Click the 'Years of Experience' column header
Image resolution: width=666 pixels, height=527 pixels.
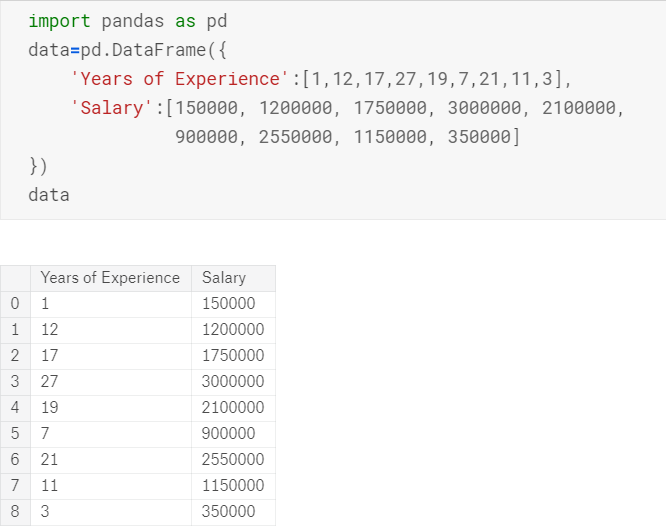(110, 278)
